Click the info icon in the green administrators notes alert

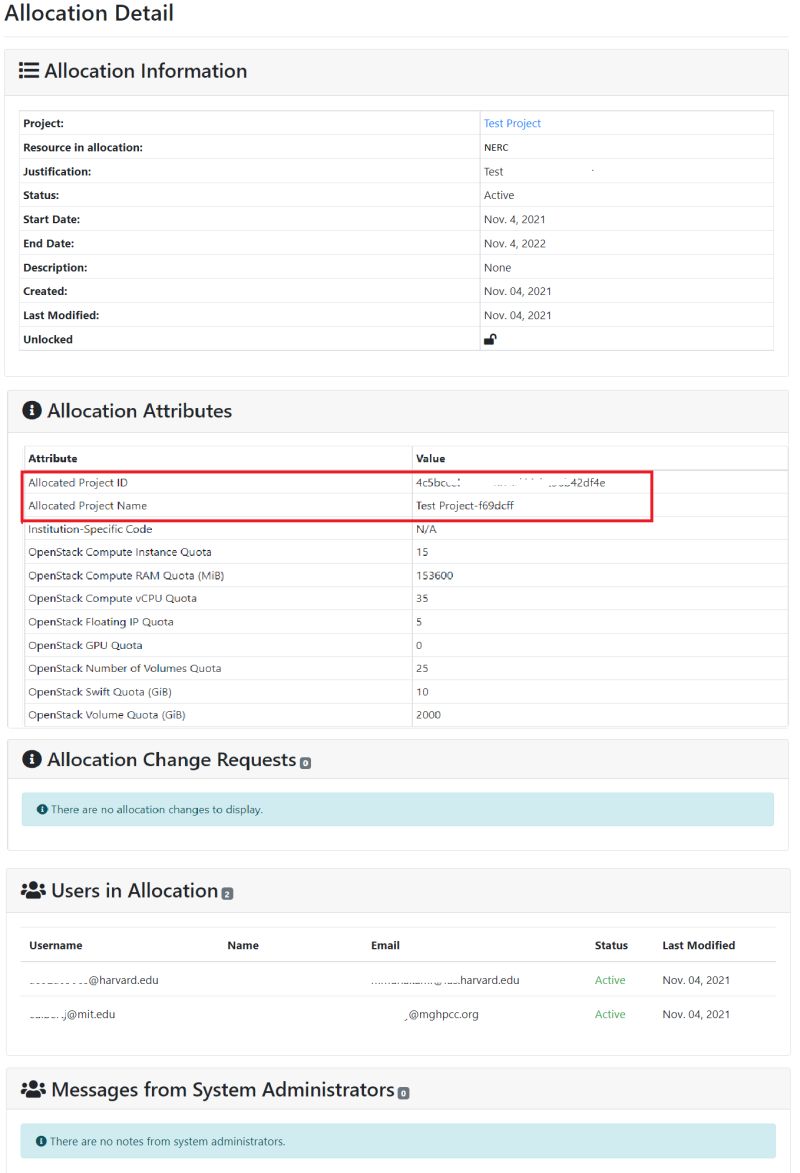coord(39,1140)
